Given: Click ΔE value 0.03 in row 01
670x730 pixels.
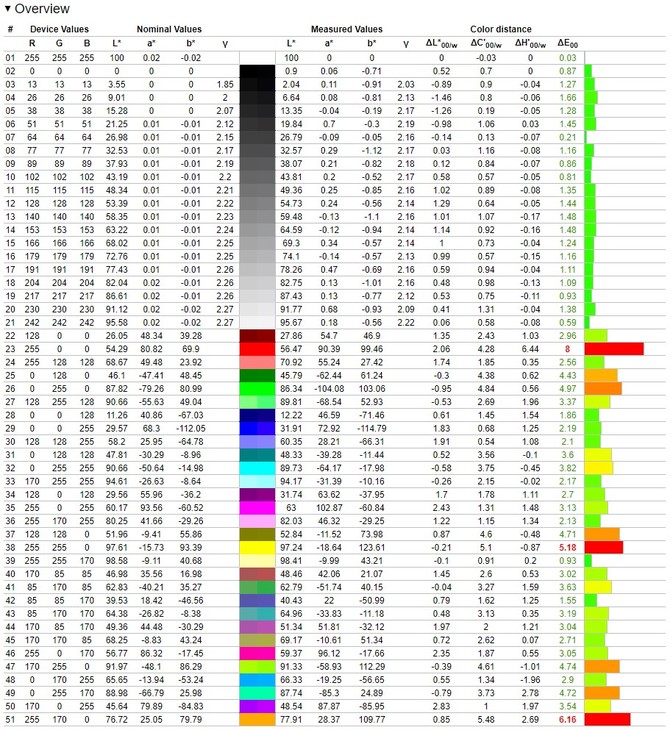Looking at the screenshot, I should coord(568,58).
